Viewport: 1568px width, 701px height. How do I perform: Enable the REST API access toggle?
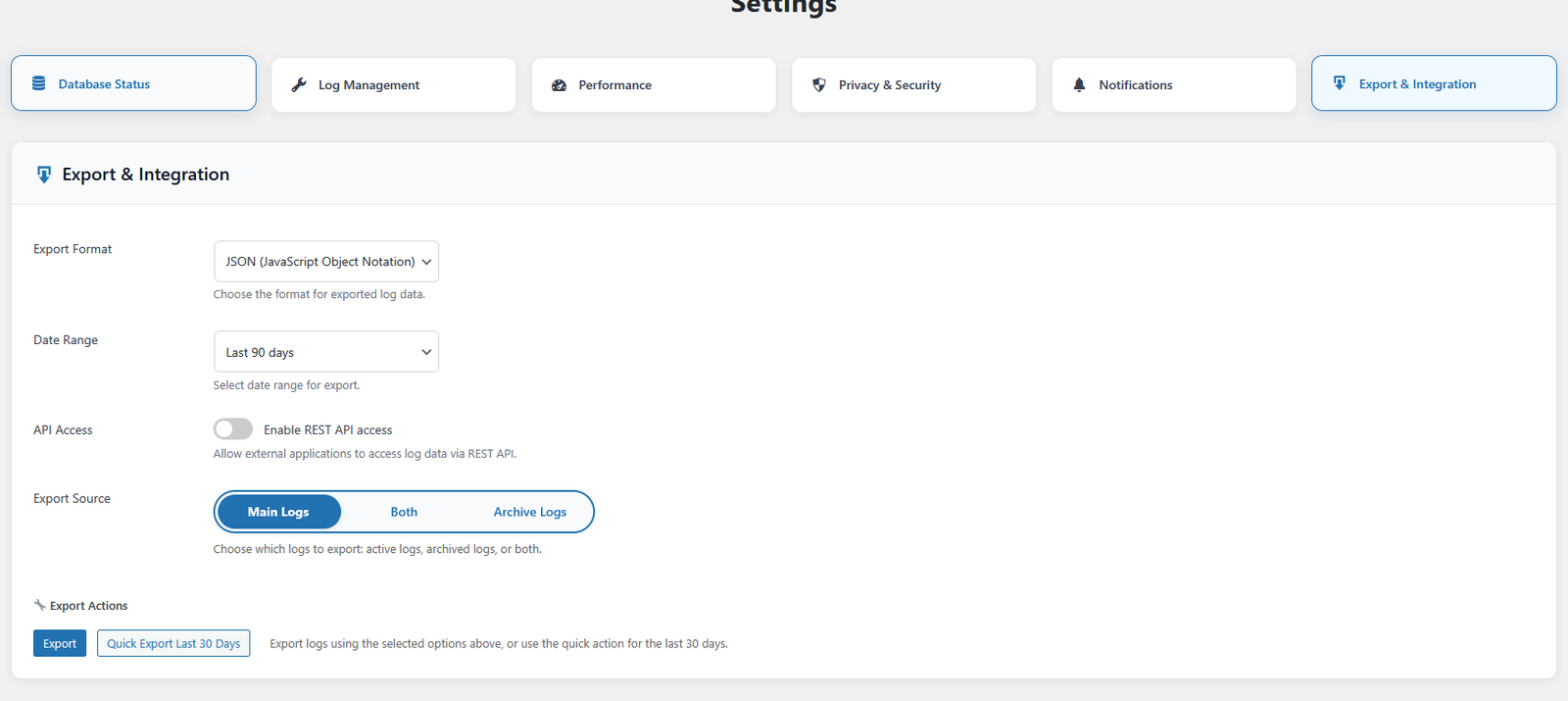(233, 429)
